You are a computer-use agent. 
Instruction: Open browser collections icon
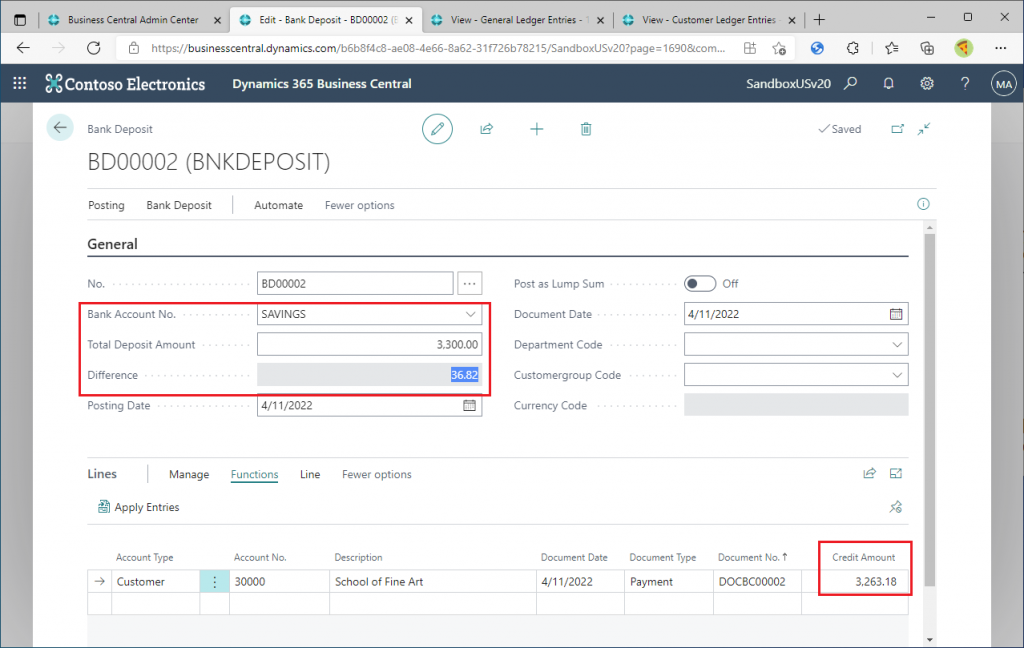[927, 48]
